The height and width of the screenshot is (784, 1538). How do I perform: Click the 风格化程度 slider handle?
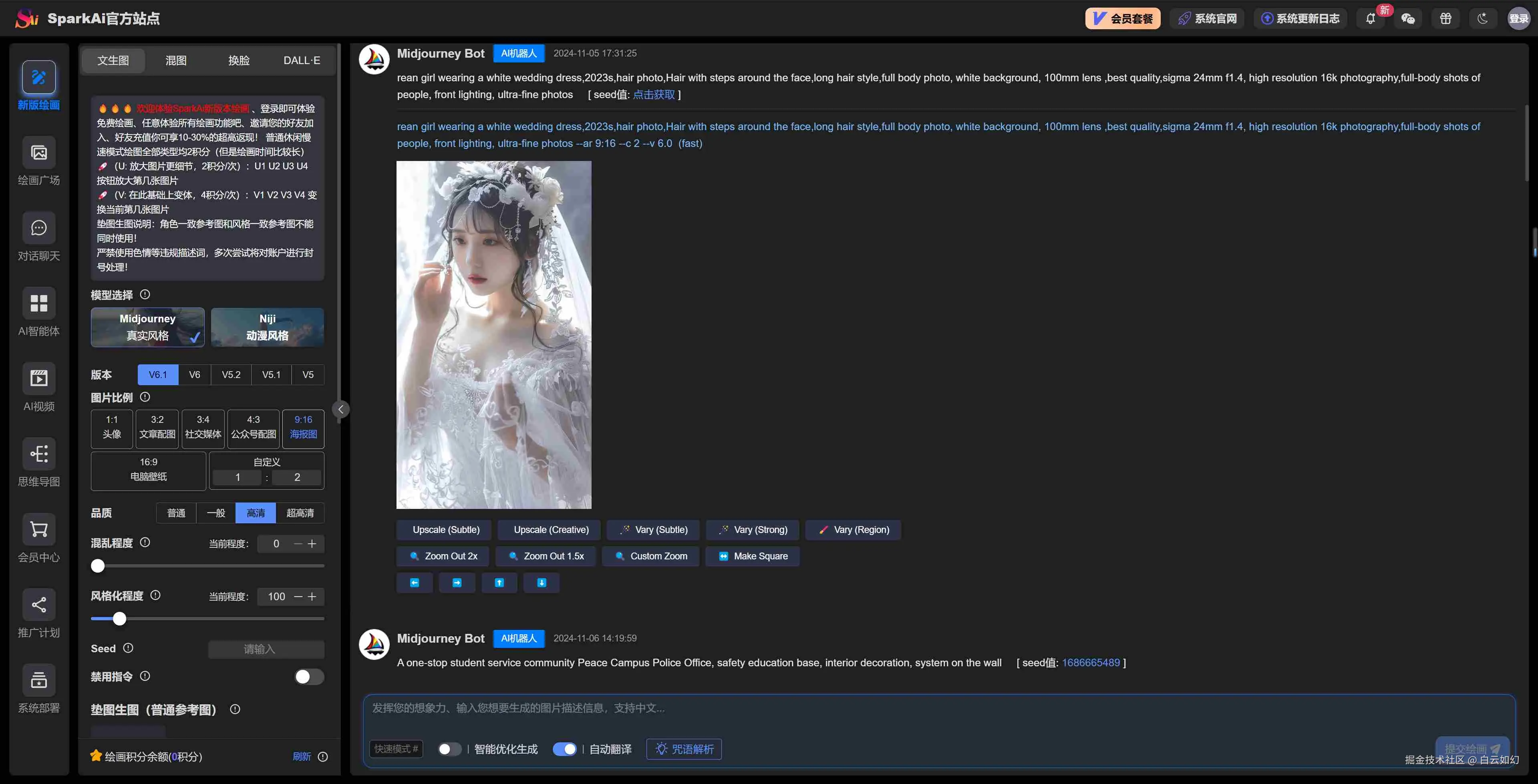pos(119,619)
